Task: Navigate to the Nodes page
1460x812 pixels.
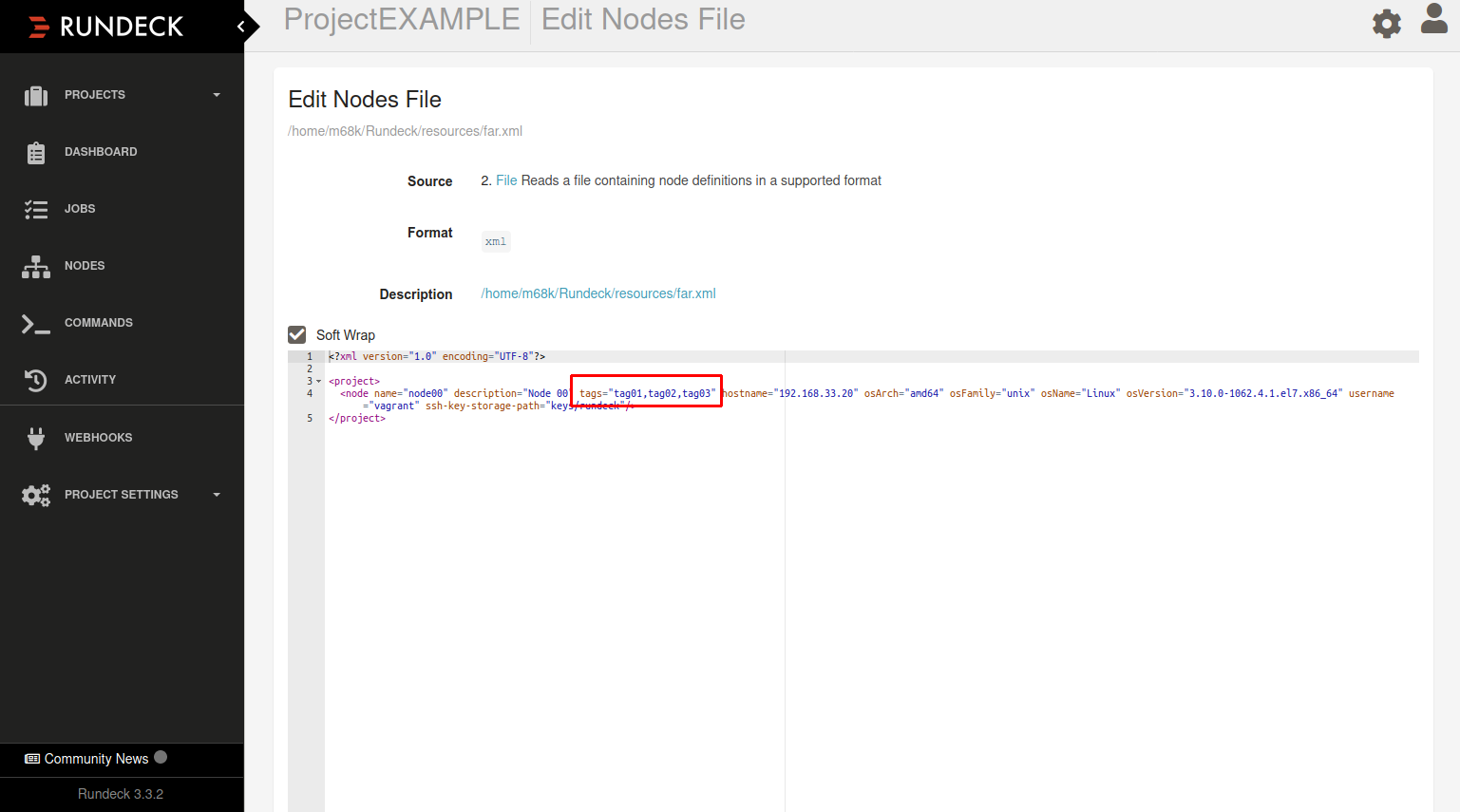Action: 84,265
